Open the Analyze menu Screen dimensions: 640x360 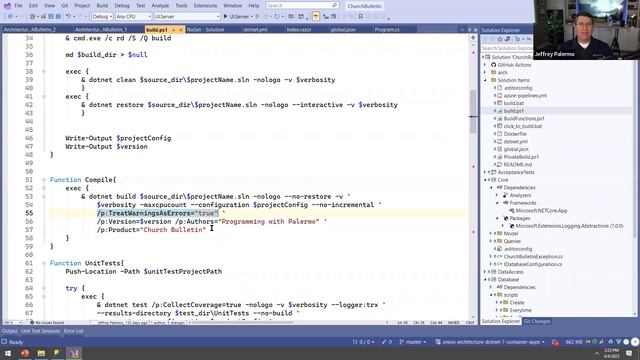pos(160,6)
